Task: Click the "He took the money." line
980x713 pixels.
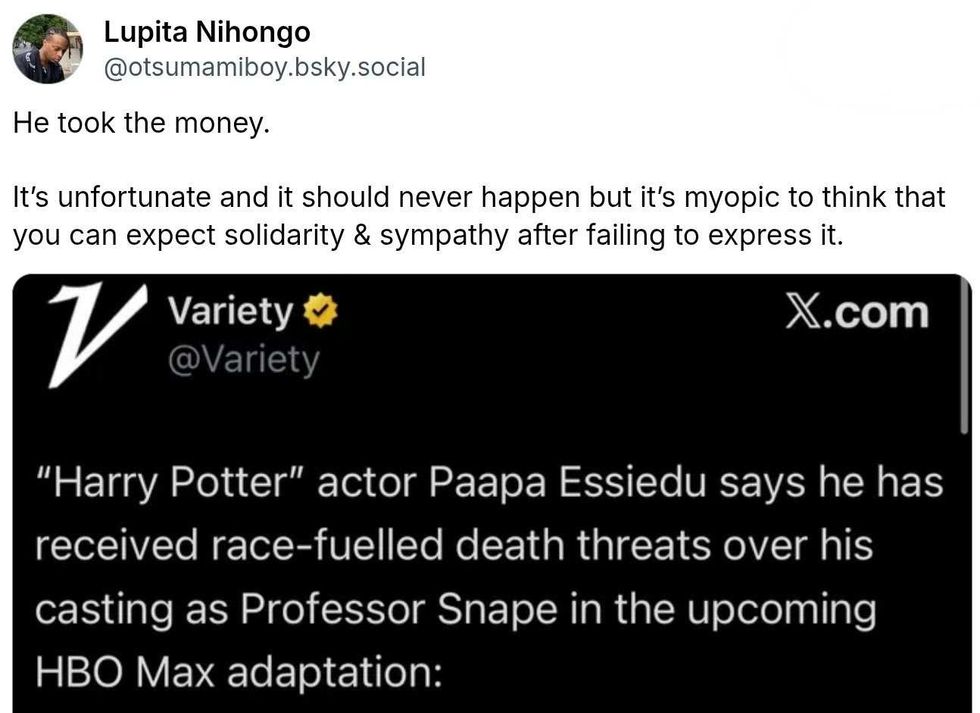Action: click(142, 126)
